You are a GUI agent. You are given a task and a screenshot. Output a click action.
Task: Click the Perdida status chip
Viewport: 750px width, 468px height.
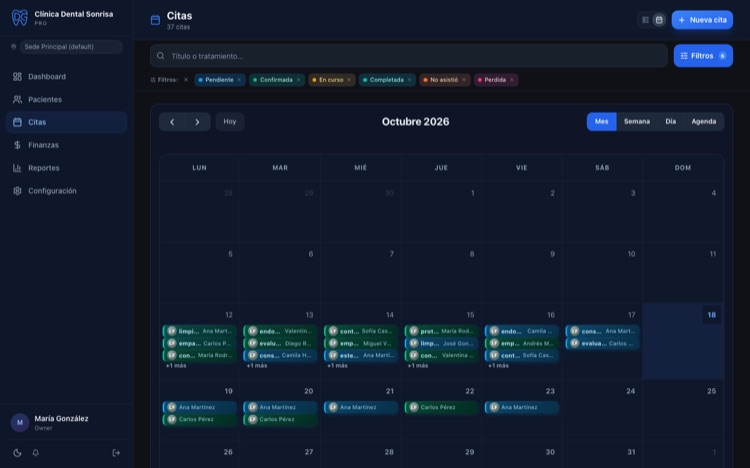click(x=495, y=80)
